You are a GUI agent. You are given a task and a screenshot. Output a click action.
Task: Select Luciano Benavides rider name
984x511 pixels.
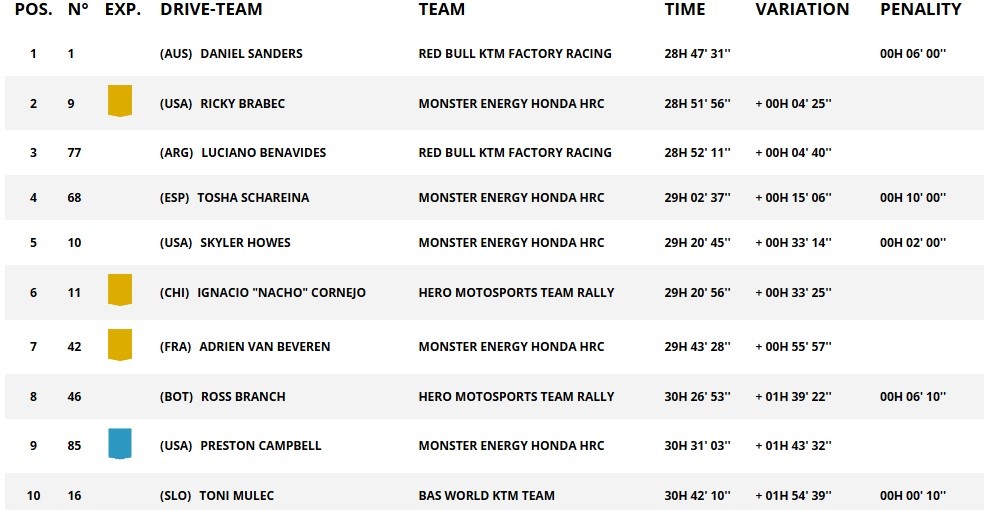(263, 153)
